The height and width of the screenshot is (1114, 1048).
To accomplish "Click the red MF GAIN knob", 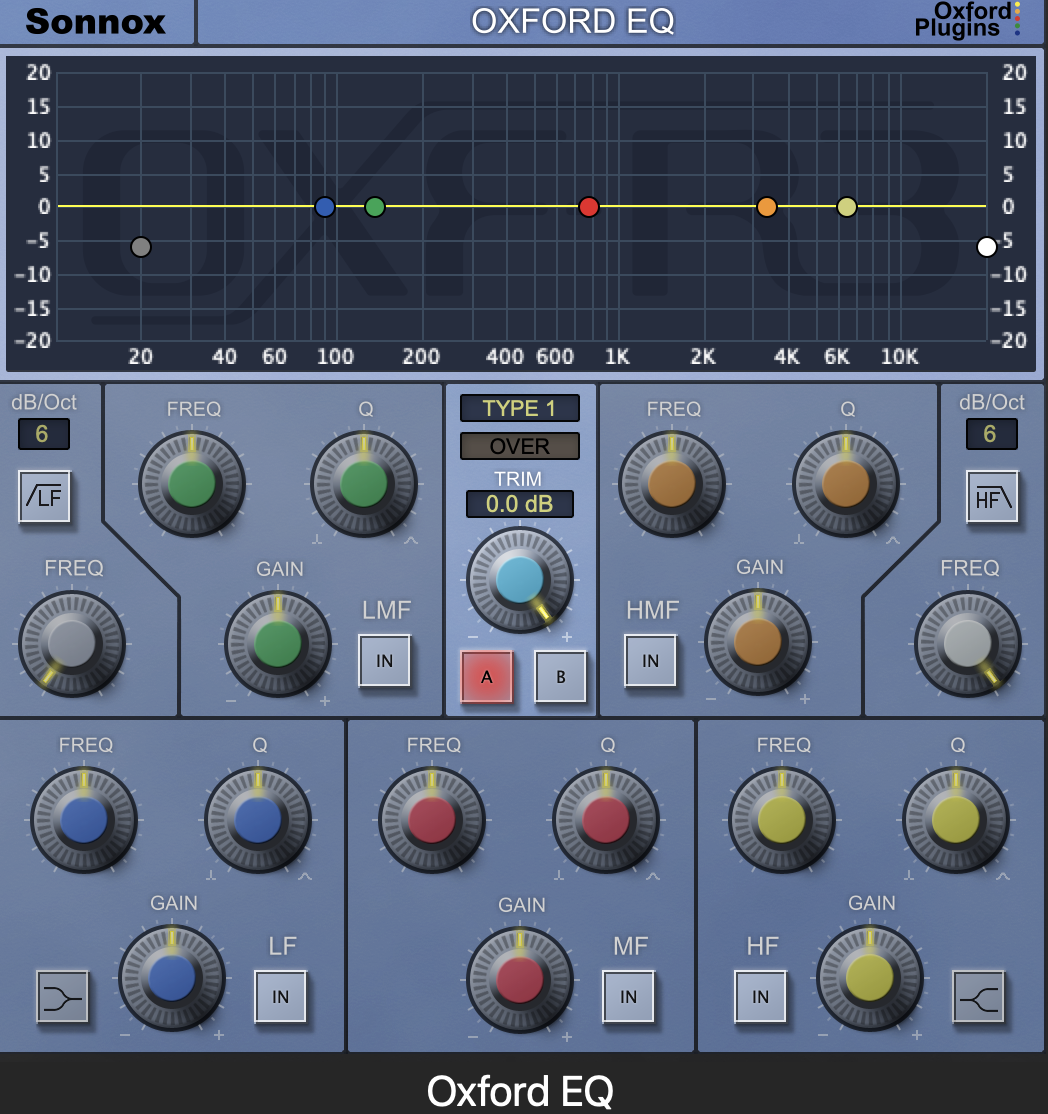I will coord(519,980).
